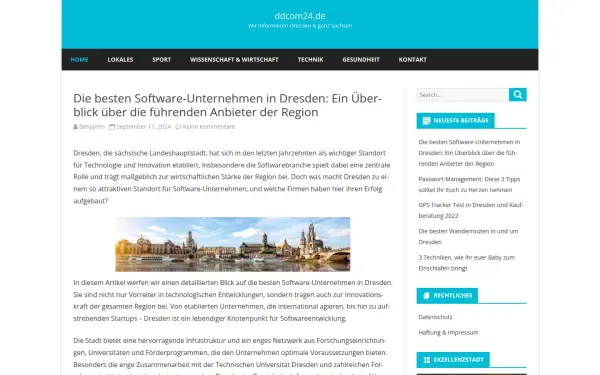The height and width of the screenshot is (375, 600).
Task: Select the TECHNIK menu item
Action: 310,60
